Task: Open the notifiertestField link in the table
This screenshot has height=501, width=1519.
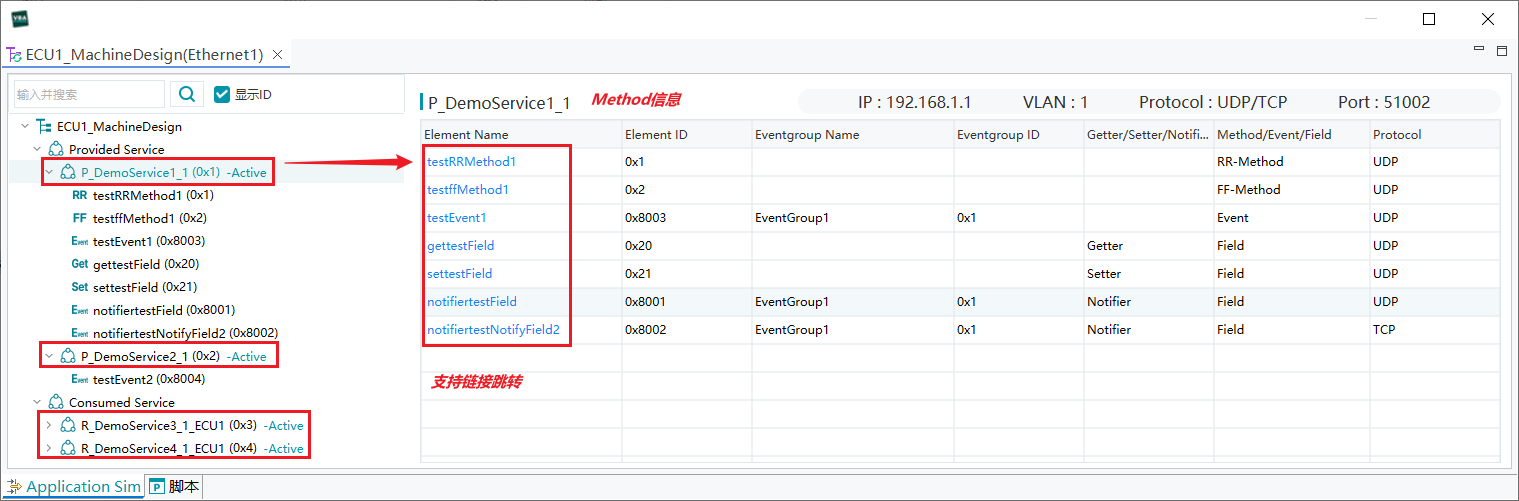Action: [x=472, y=301]
